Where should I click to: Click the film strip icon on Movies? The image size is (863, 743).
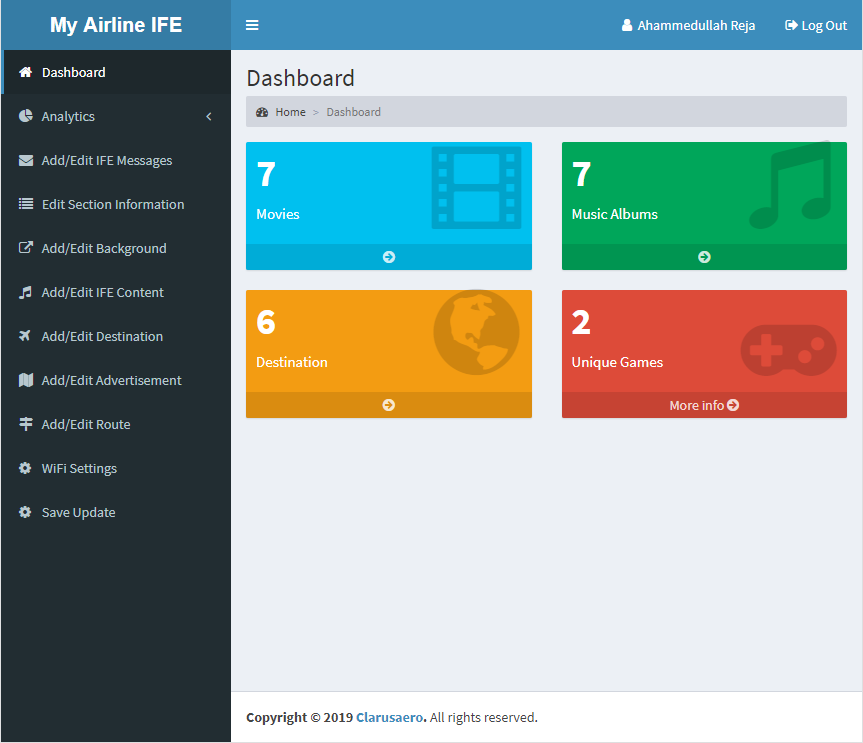[476, 187]
